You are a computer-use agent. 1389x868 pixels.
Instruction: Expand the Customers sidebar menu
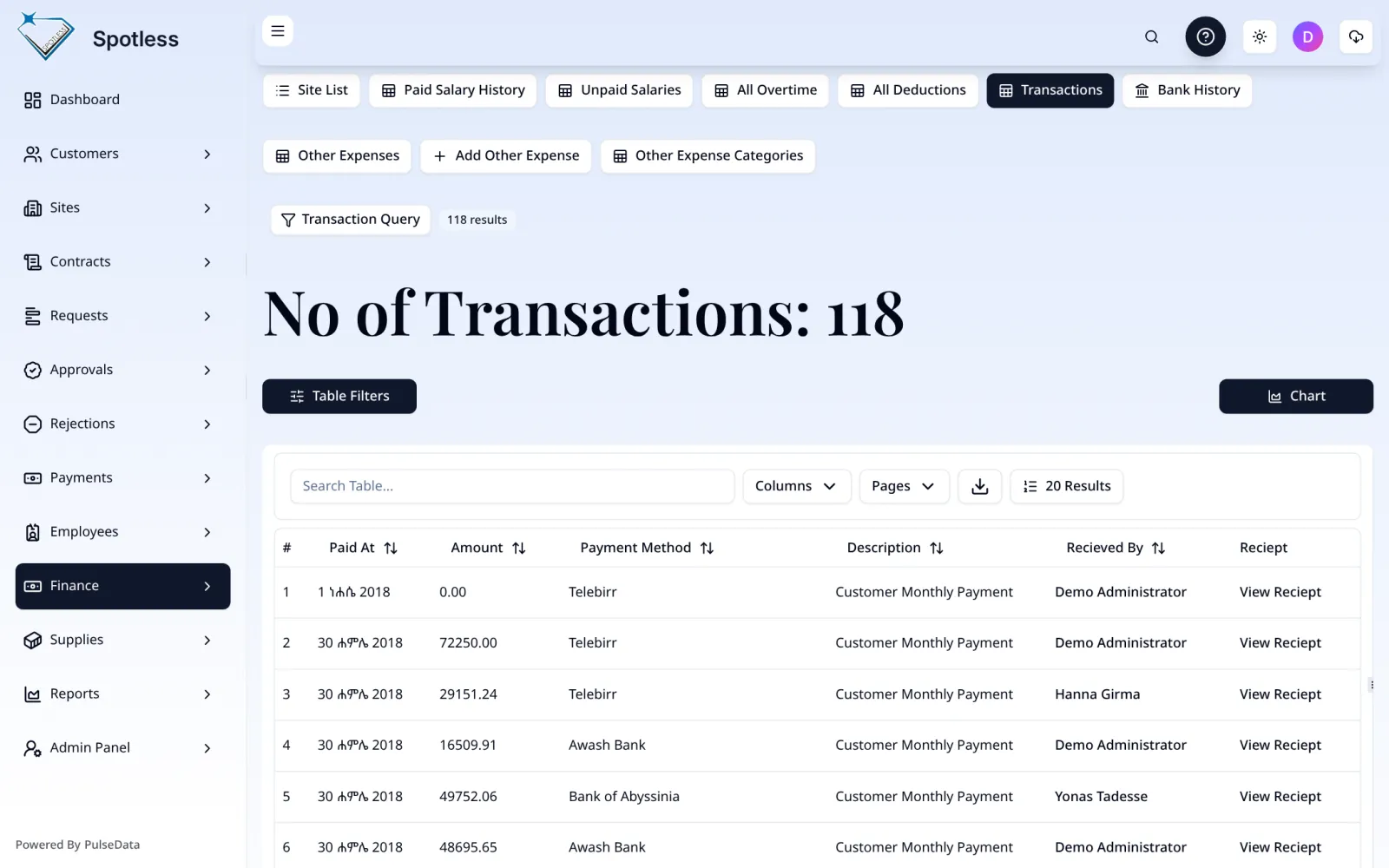tap(122, 154)
